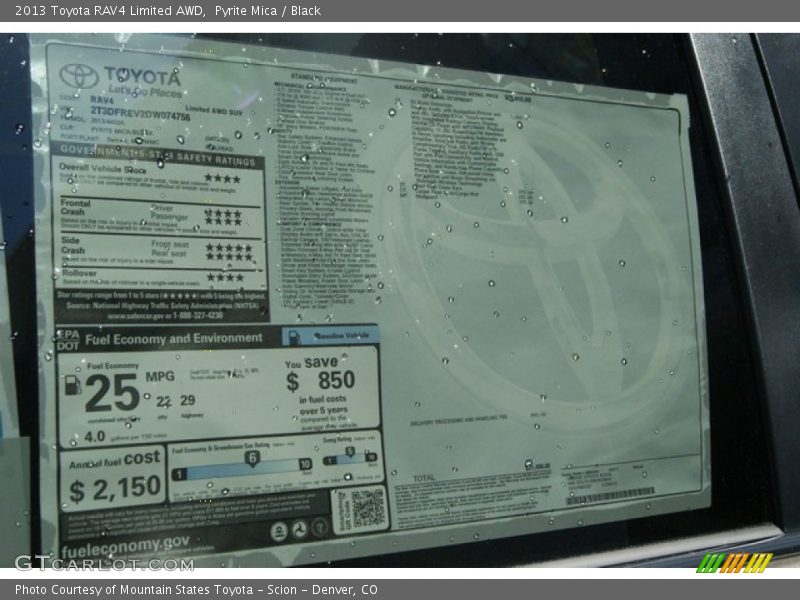The height and width of the screenshot is (600, 800).
Task: Click the "Let's Go Places" tagline
Action: click(x=144, y=91)
